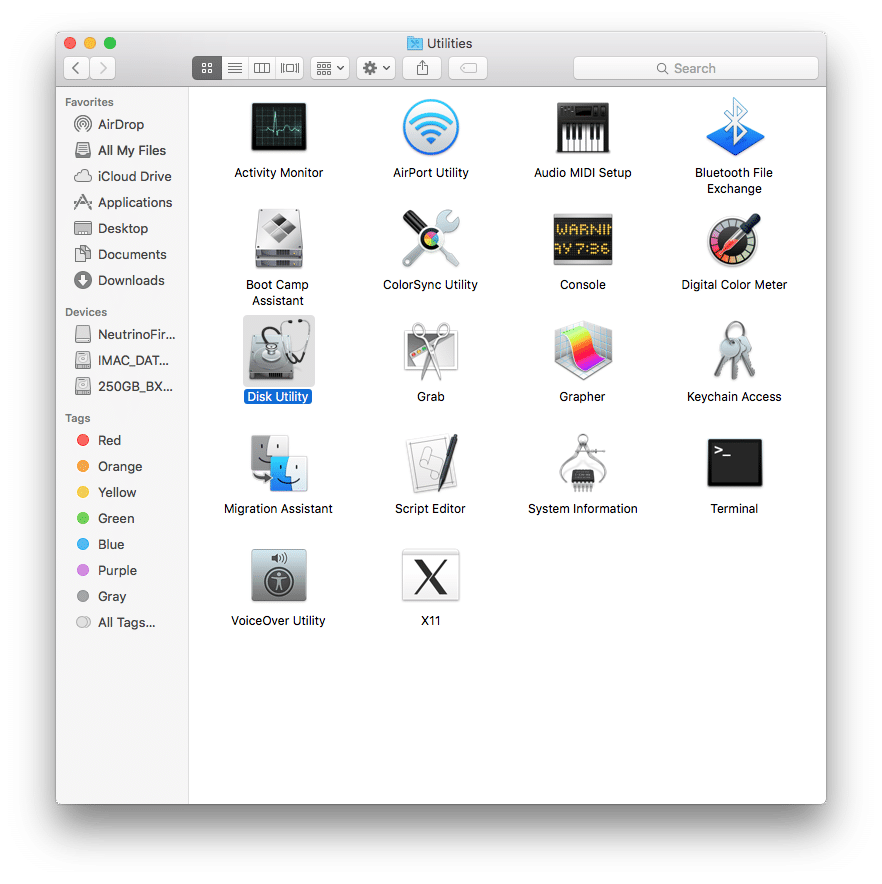
Task: Open the Activity Monitor app icon
Action: (278, 128)
